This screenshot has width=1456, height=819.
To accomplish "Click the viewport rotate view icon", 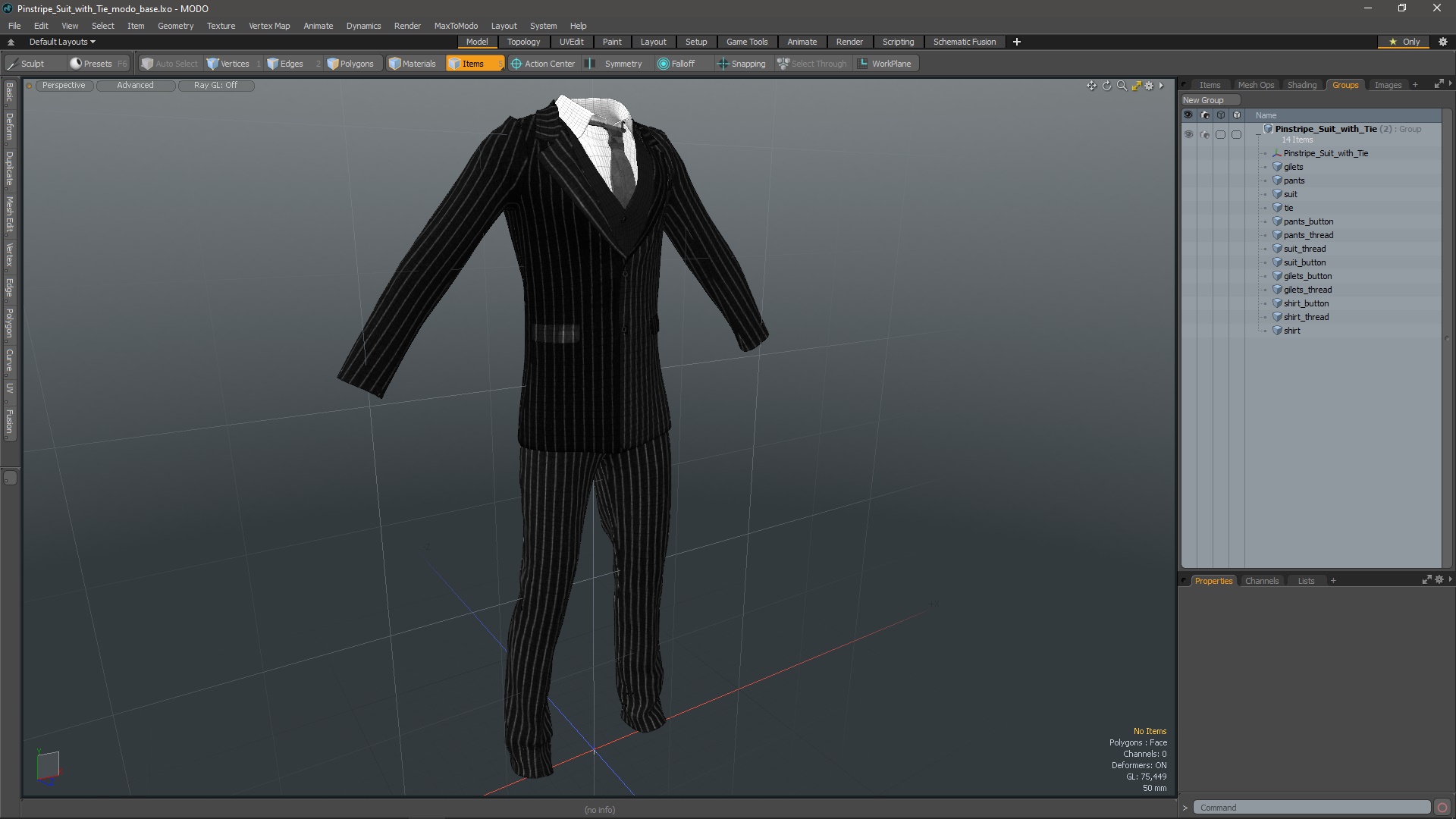I will tap(1106, 86).
